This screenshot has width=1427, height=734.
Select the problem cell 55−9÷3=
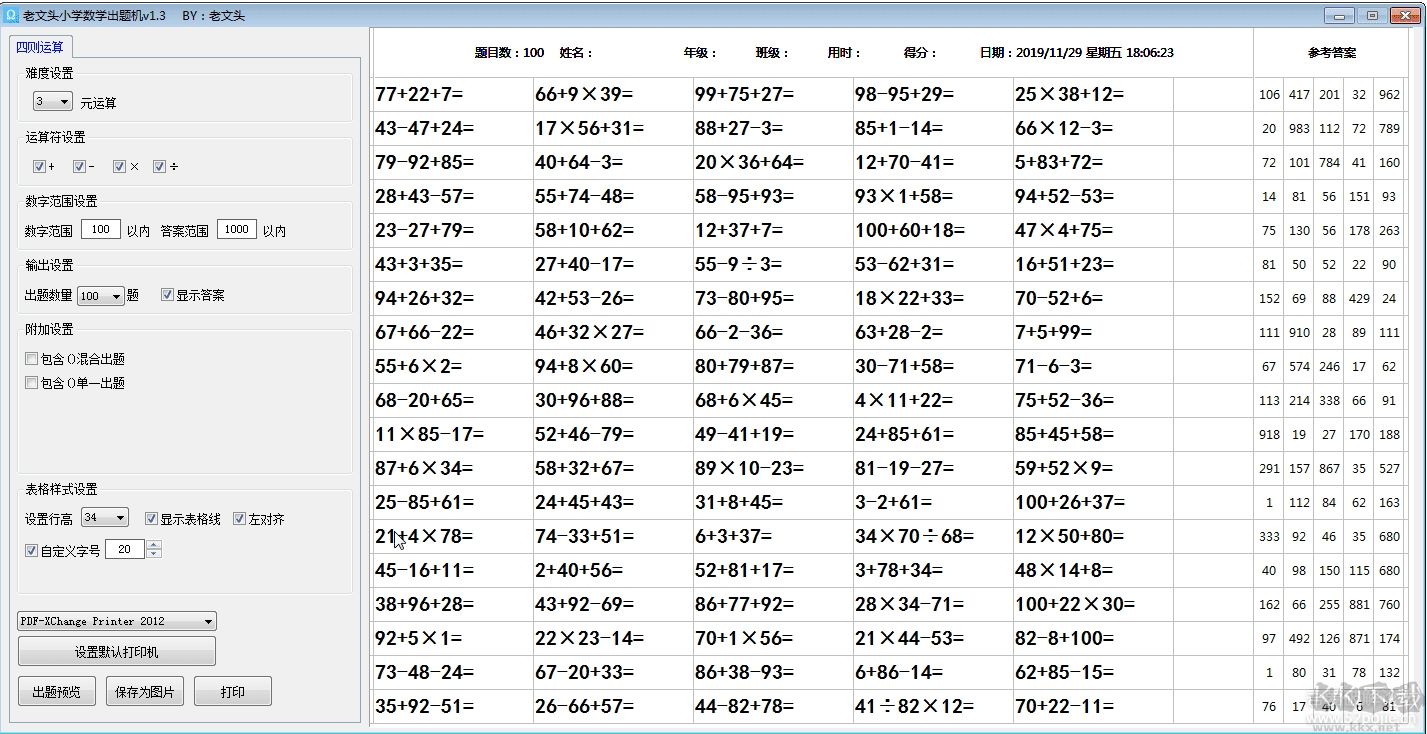pos(773,265)
